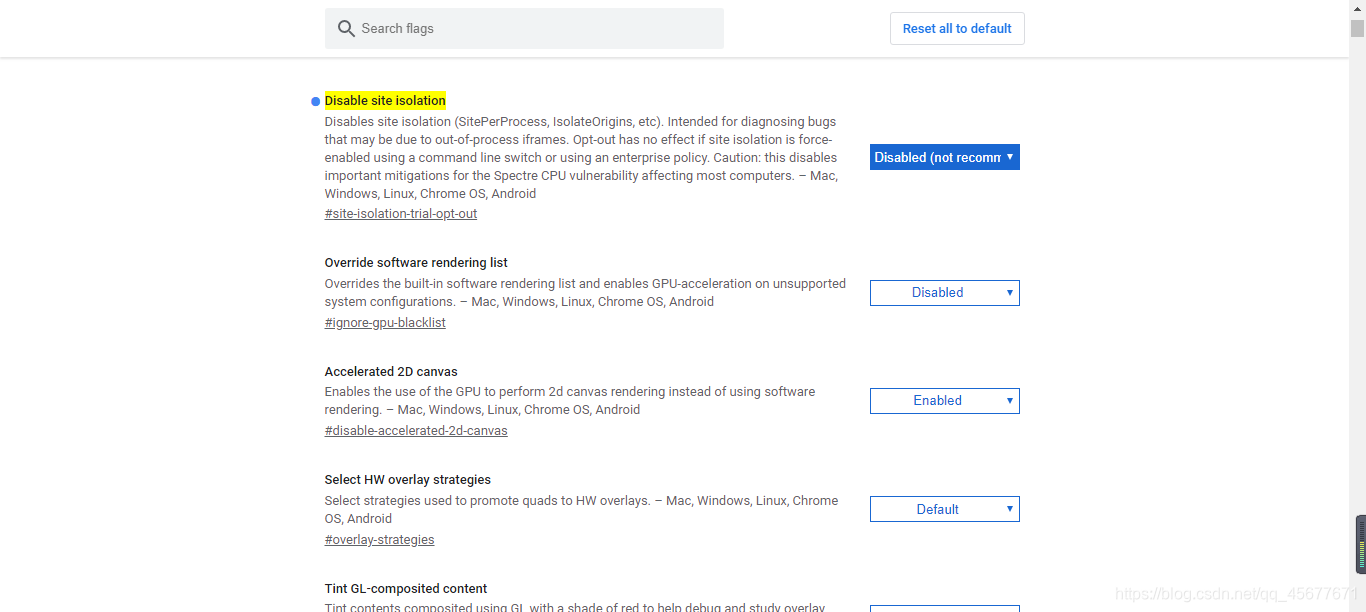The width and height of the screenshot is (1366, 612).
Task: Click the scrollbar up arrow
Action: click(x=1357, y=8)
